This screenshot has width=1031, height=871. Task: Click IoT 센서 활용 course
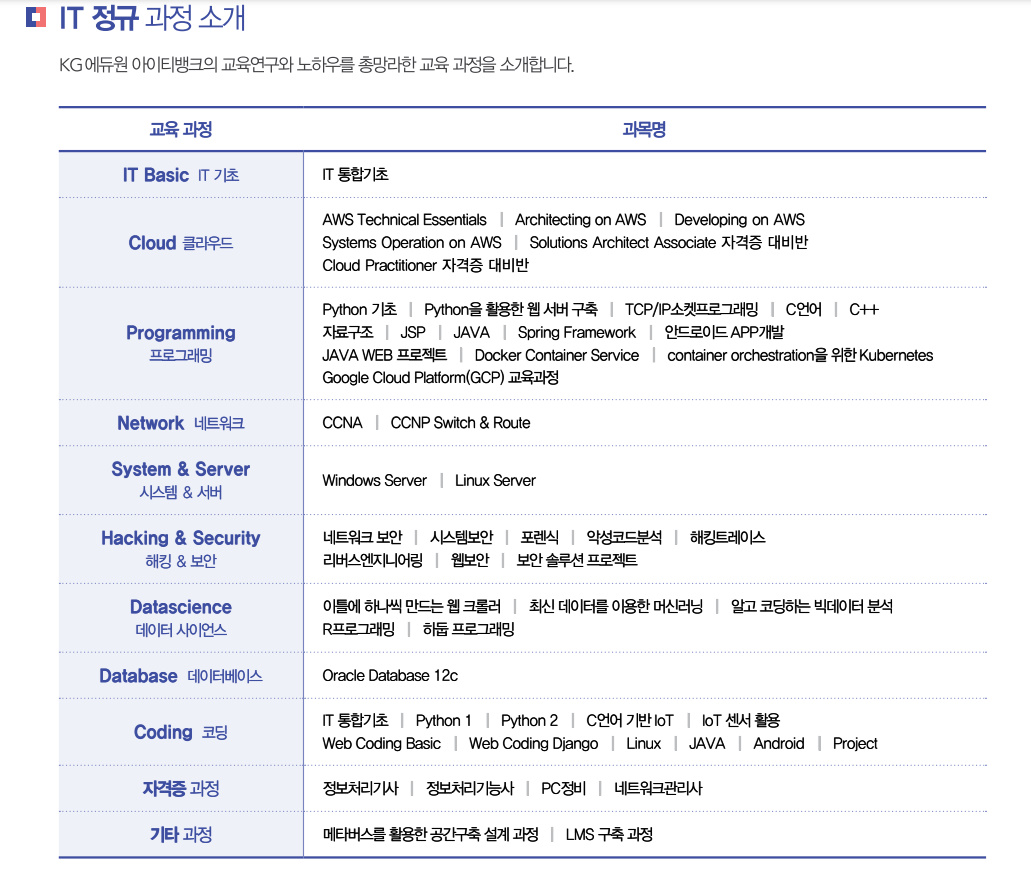740,721
